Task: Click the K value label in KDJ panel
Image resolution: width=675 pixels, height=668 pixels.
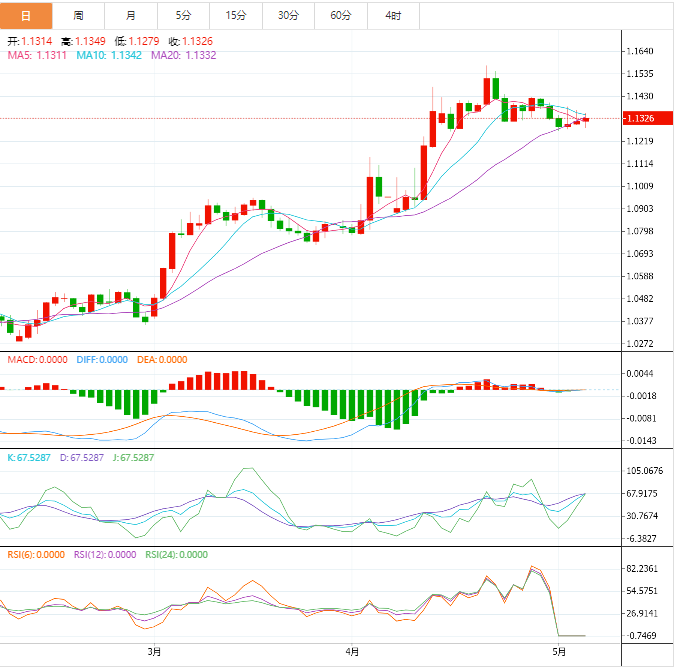Action: tap(28, 457)
